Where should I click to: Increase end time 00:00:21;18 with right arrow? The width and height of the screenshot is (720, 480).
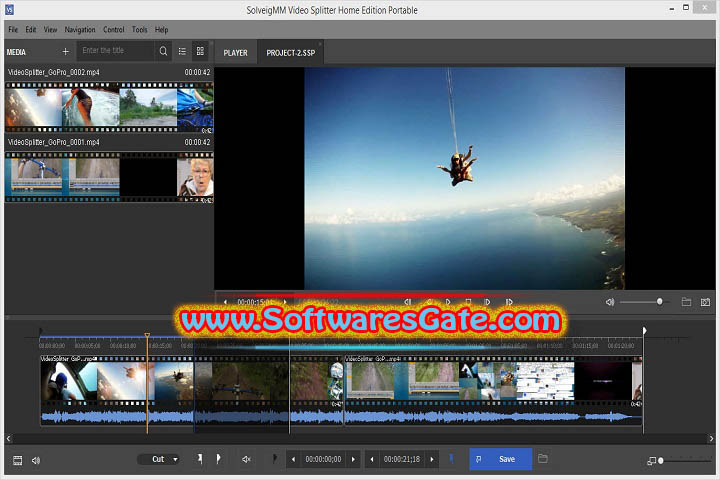(432, 459)
